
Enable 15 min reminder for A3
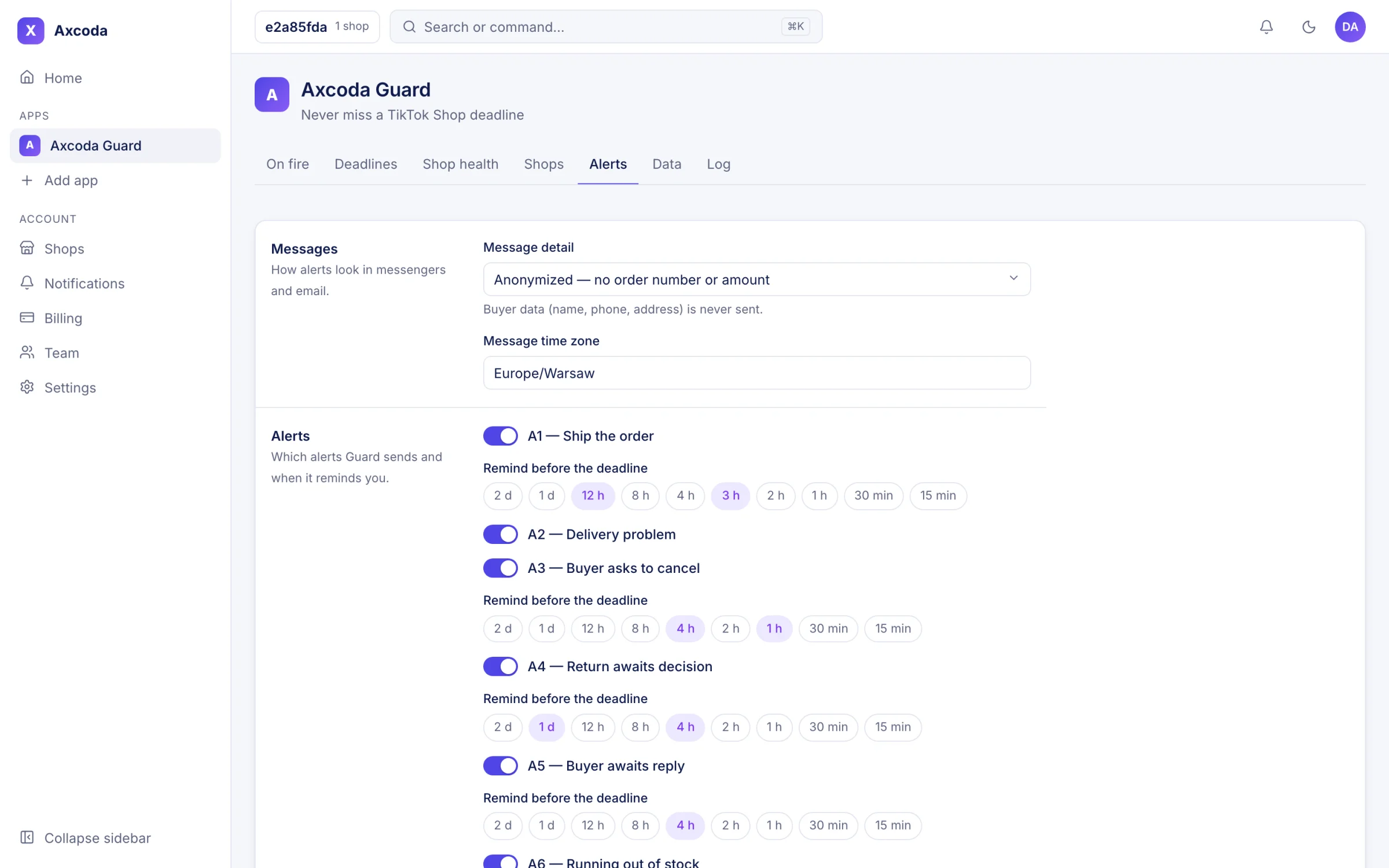click(892, 628)
